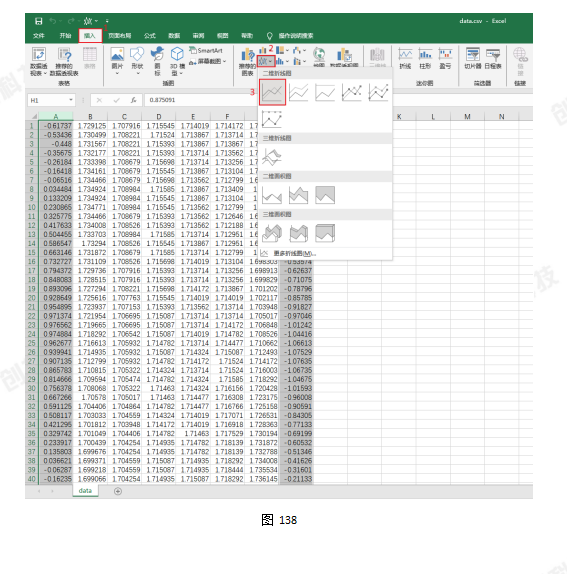Pick the 100% stacked area chart
This screenshot has width=567, height=574.
(x=325, y=195)
